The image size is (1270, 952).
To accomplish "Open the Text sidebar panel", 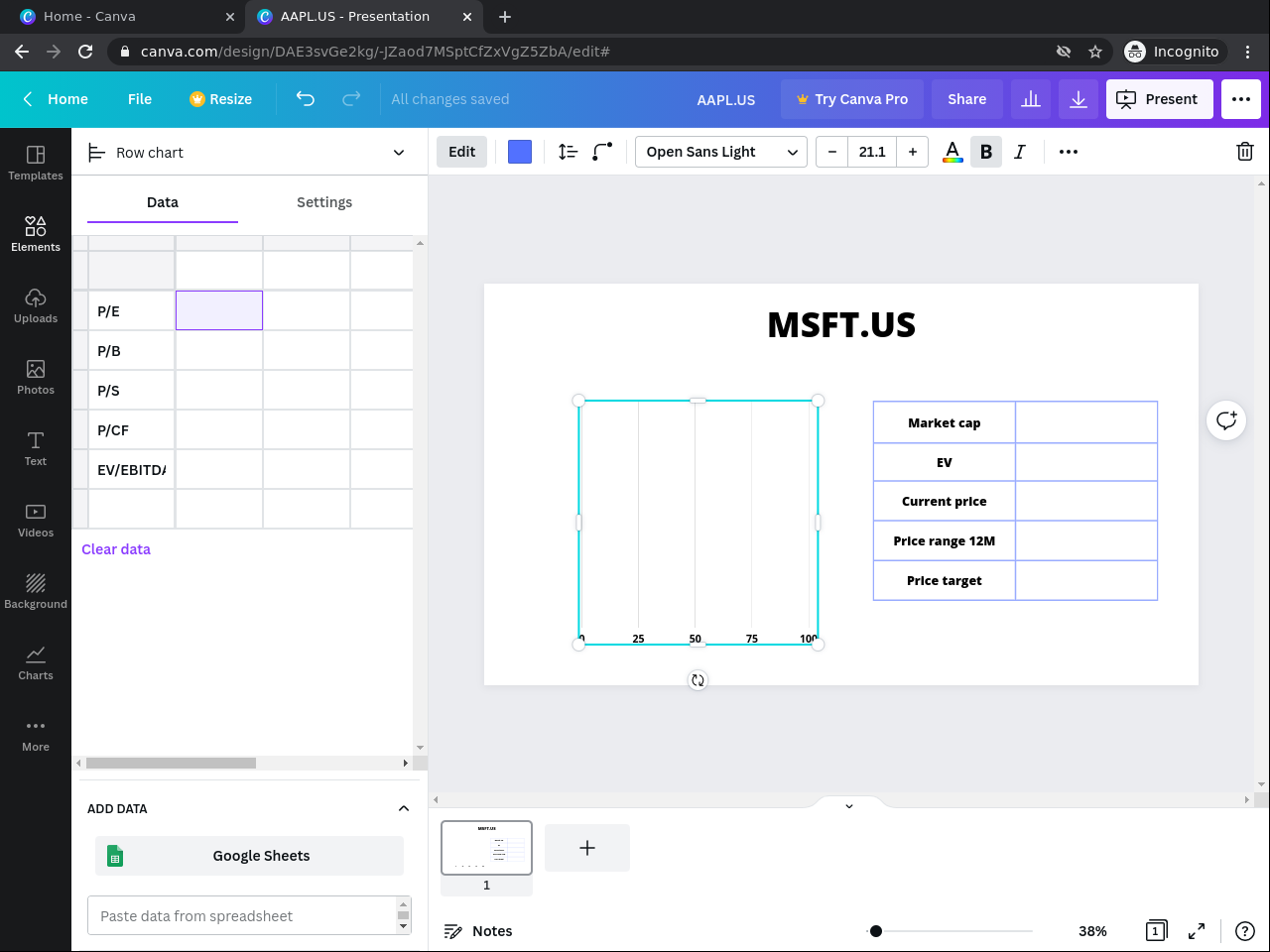I will pos(36,448).
